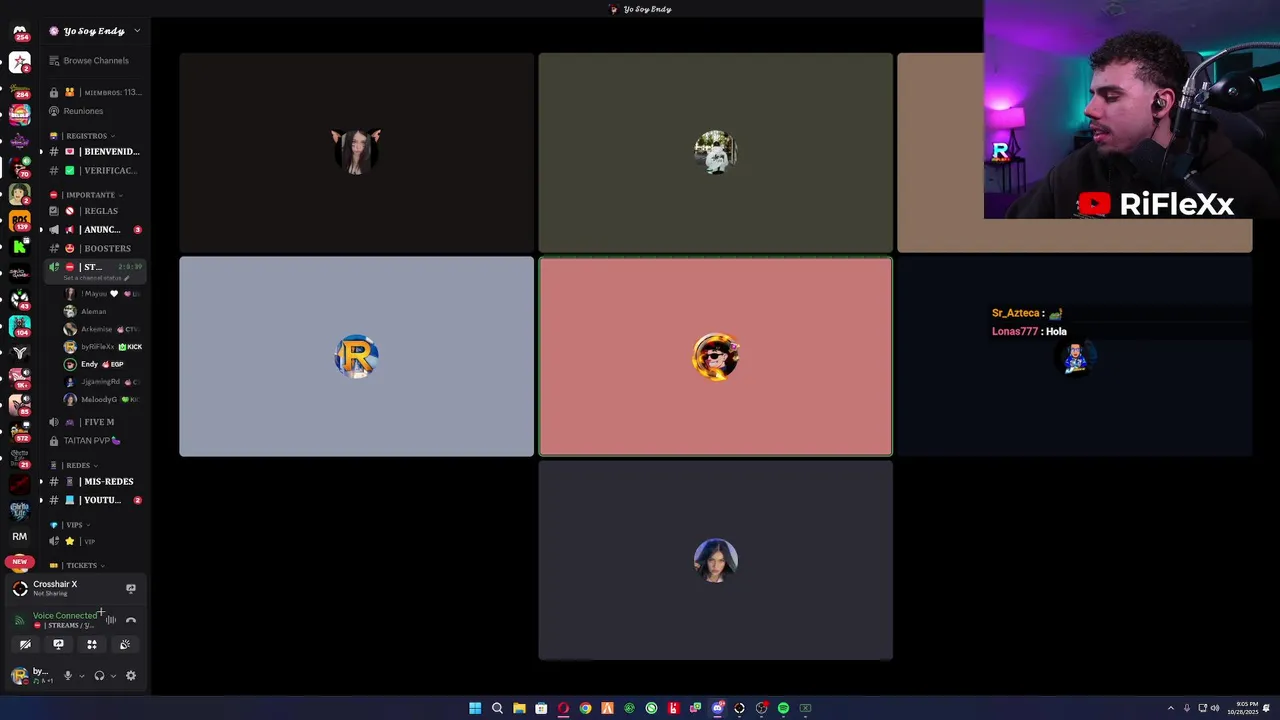Image resolution: width=1280 pixels, height=720 pixels.
Task: Open Spotify from the taskbar
Action: pyautogui.click(x=783, y=708)
